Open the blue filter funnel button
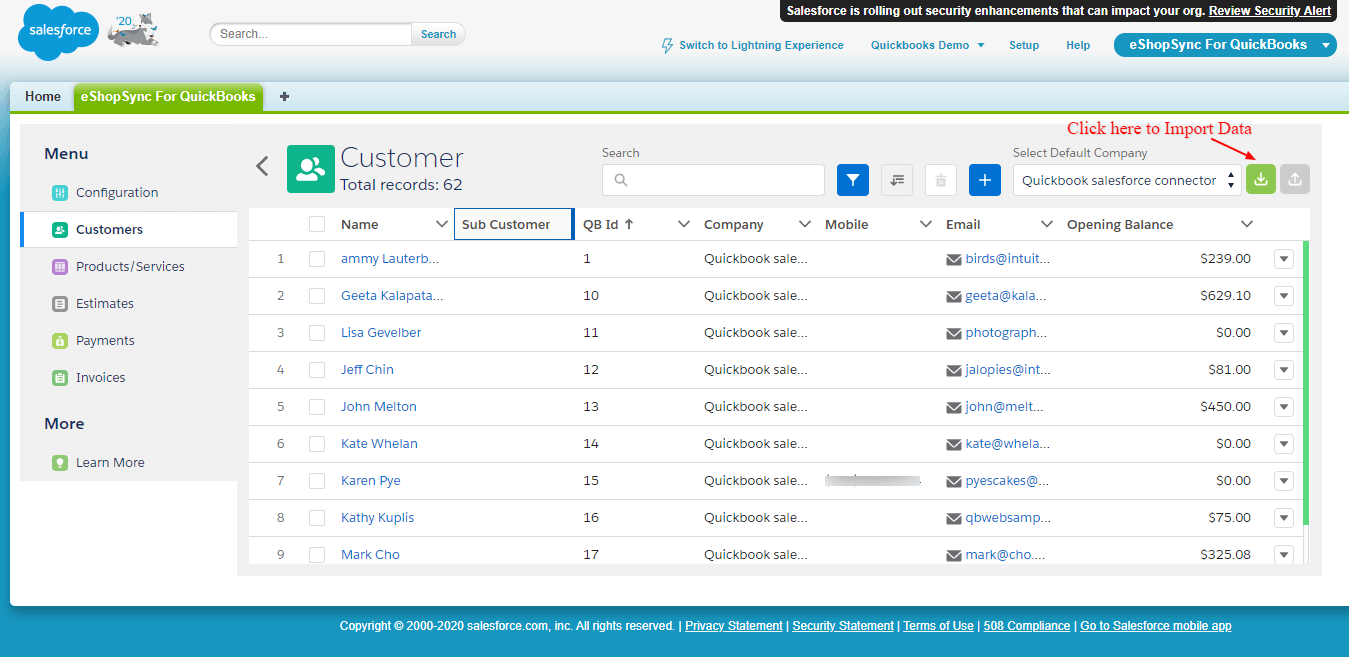 pos(852,180)
